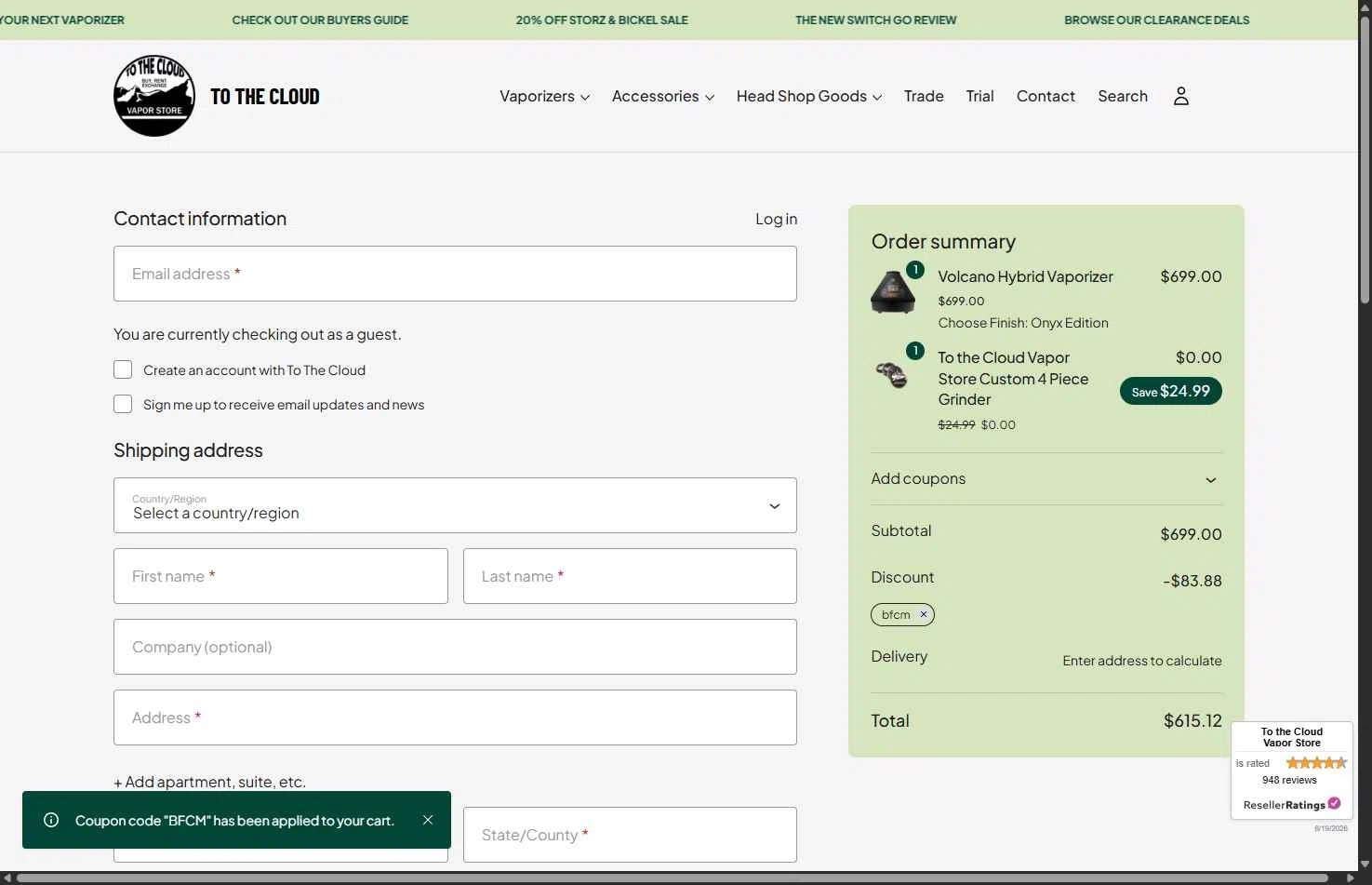Screen dimensions: 1372x885
Task: Focus the State/County field
Action: point(630,835)
